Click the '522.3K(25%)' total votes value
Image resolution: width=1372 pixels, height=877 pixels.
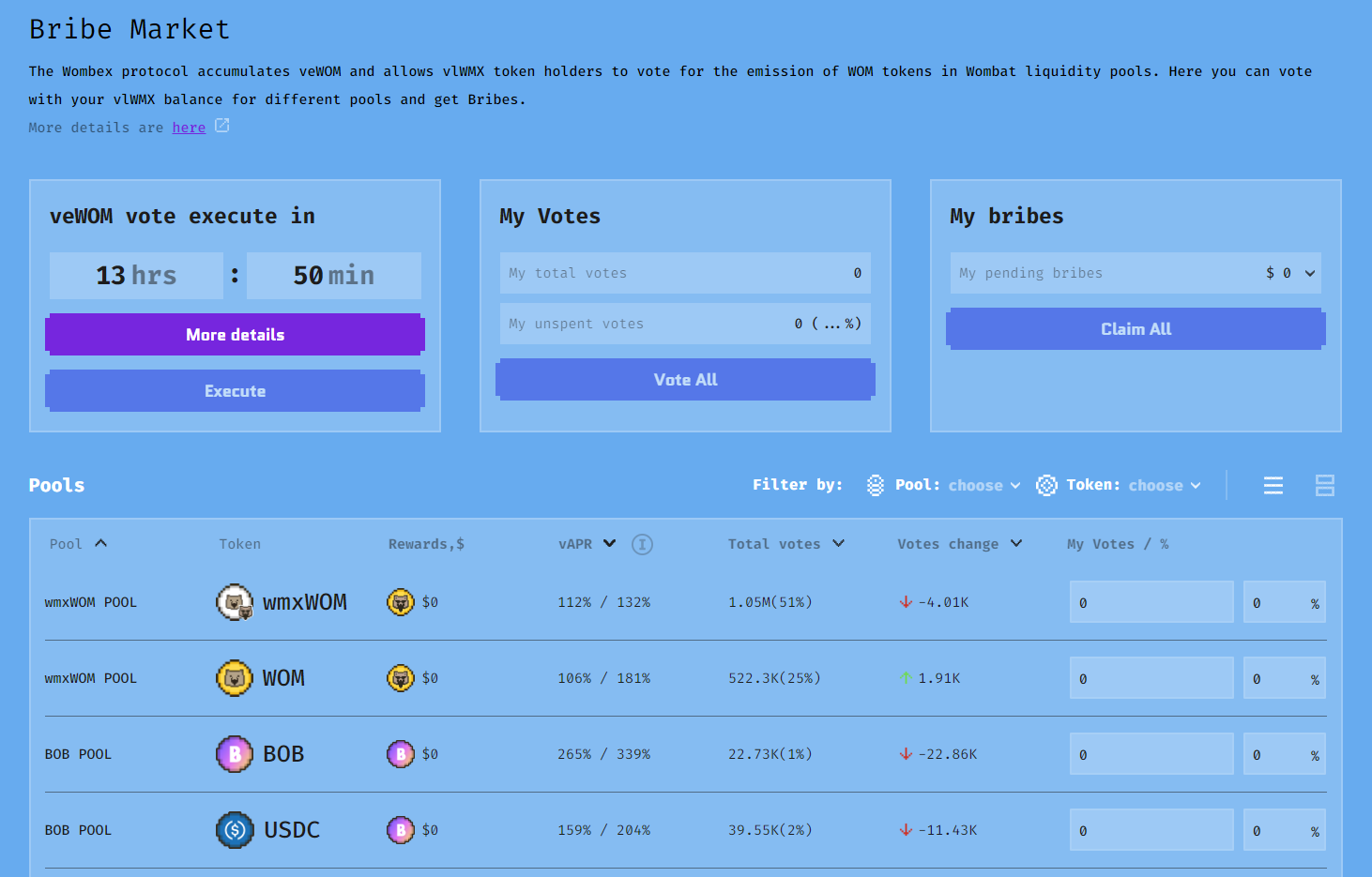coord(774,678)
